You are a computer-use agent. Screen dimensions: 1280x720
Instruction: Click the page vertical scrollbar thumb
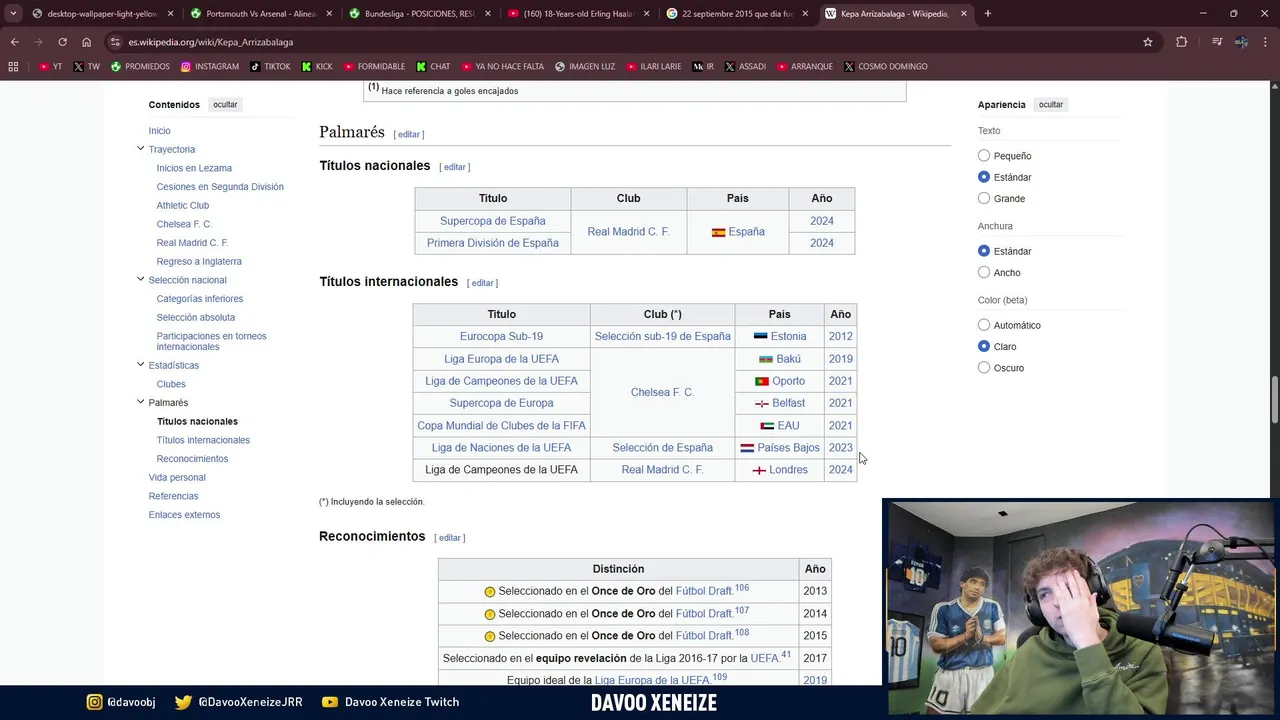1274,400
